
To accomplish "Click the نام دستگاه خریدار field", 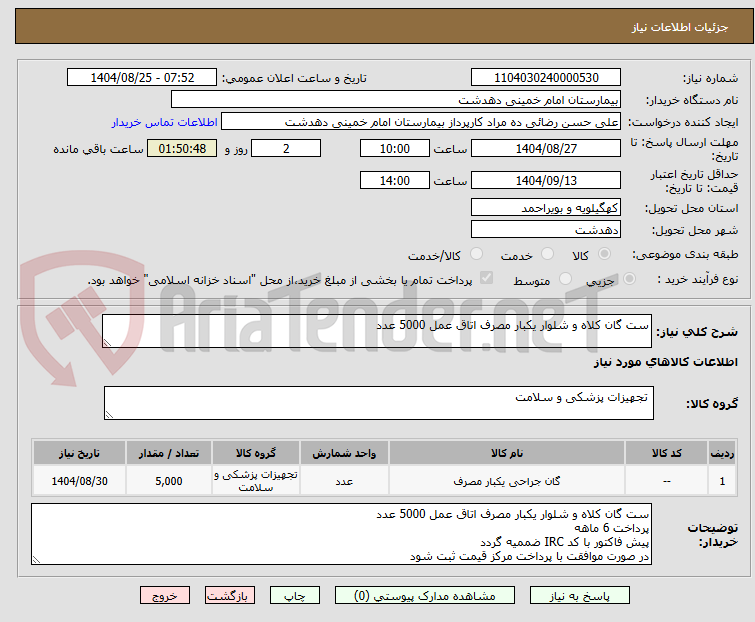I will pyautogui.click(x=396, y=100).
